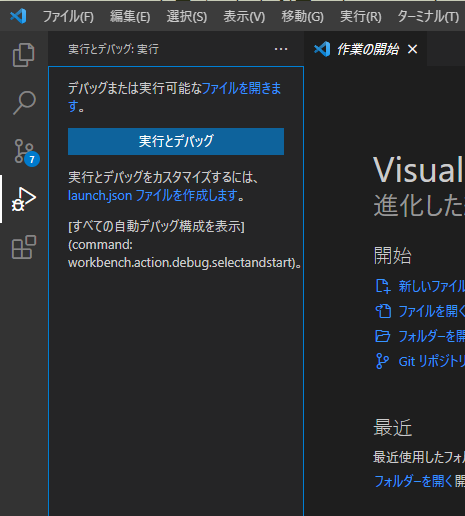Open the ファイル(F) menu
465x516 pixels.
tap(68, 16)
